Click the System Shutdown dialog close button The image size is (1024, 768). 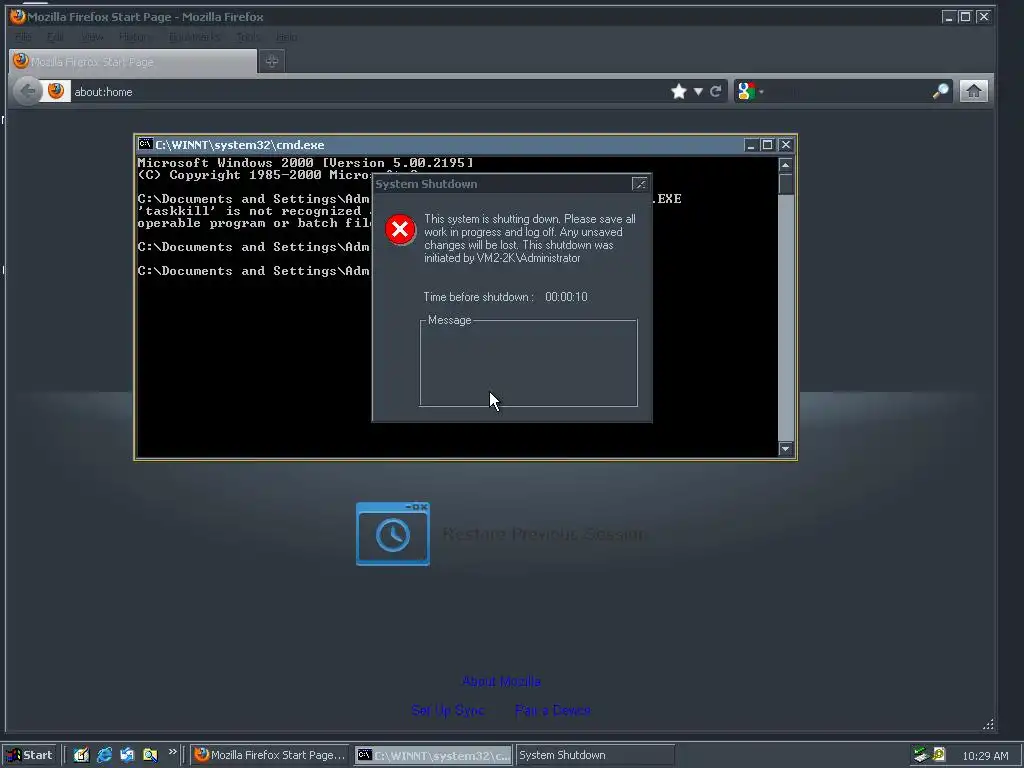pos(639,184)
